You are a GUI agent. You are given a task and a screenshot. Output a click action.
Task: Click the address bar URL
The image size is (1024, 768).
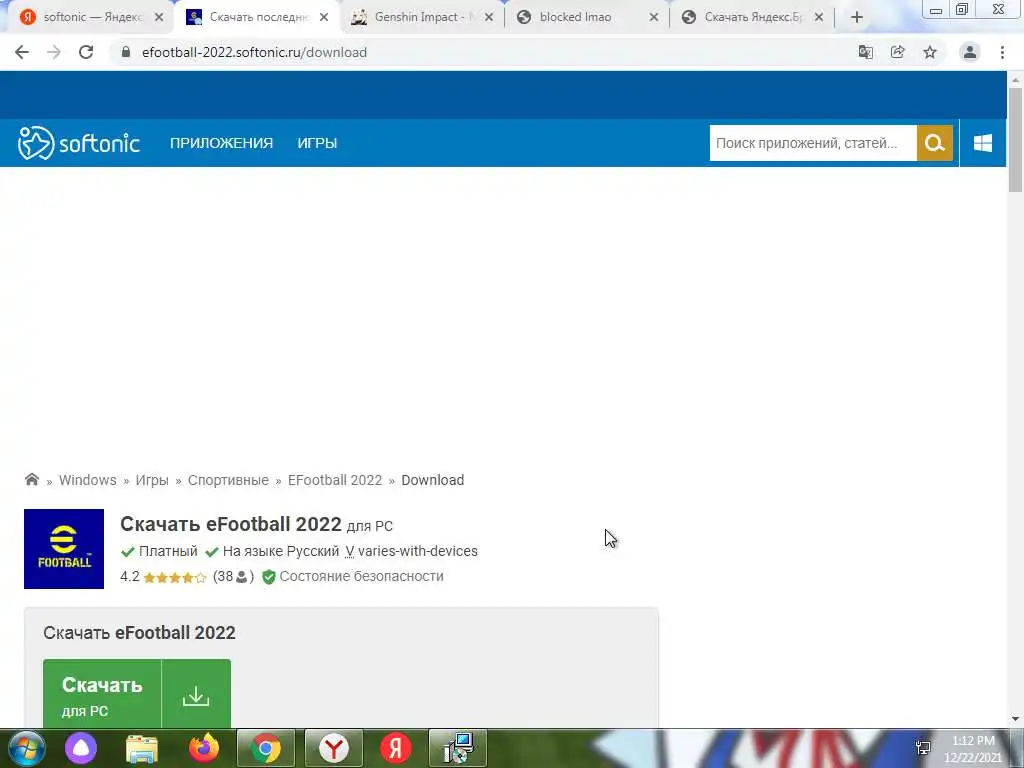[x=254, y=52]
